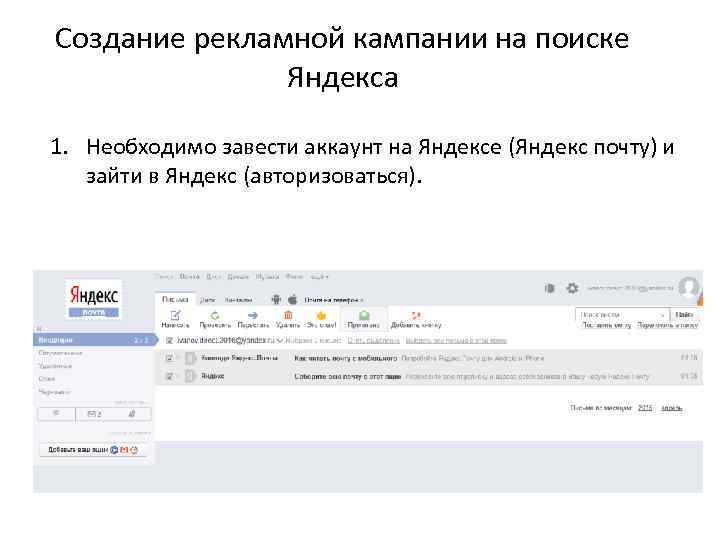The width and height of the screenshot is (720, 540).
Task: Click the themes icon left of gear
Action: 550,288
